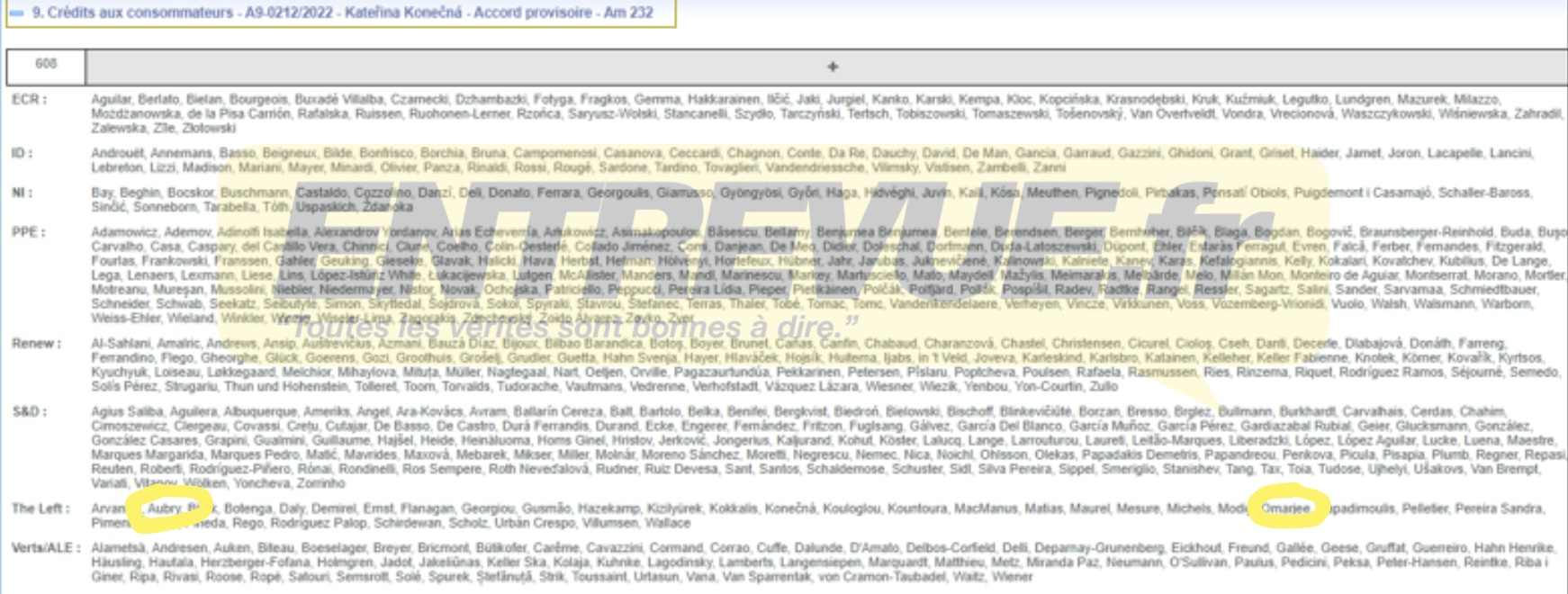Select the 608 vote count cell
The width and height of the screenshot is (1568, 594).
click(46, 65)
